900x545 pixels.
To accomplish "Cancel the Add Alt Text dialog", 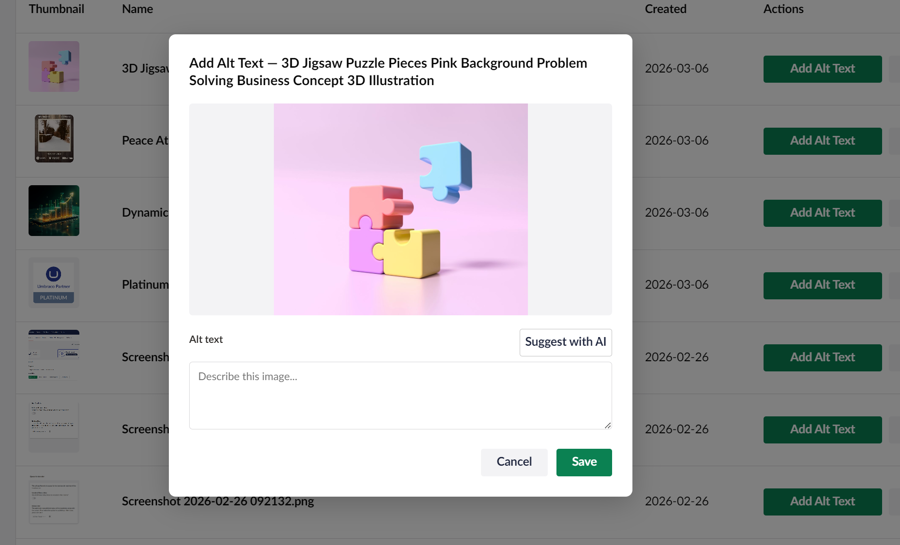I will (514, 462).
